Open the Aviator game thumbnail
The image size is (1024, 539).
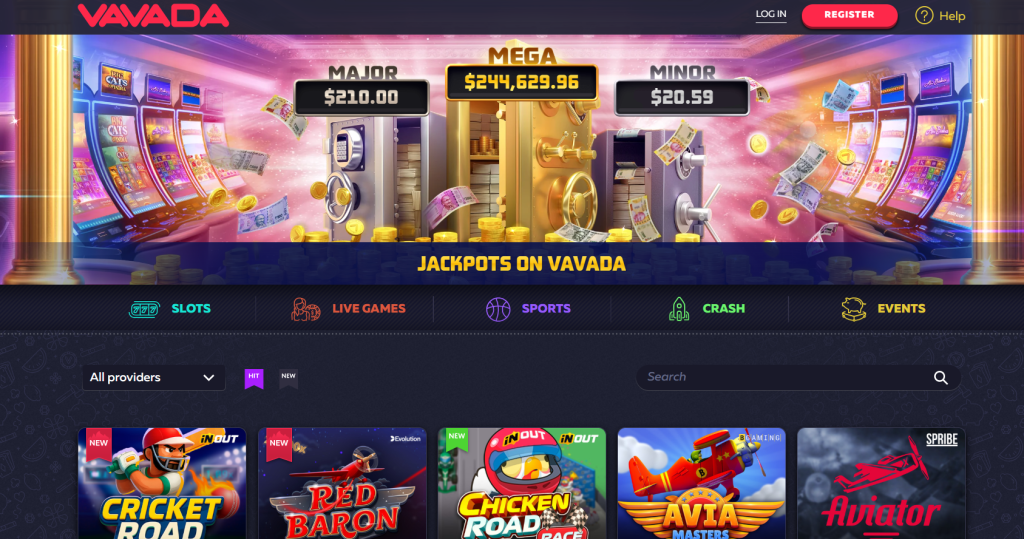(881, 483)
